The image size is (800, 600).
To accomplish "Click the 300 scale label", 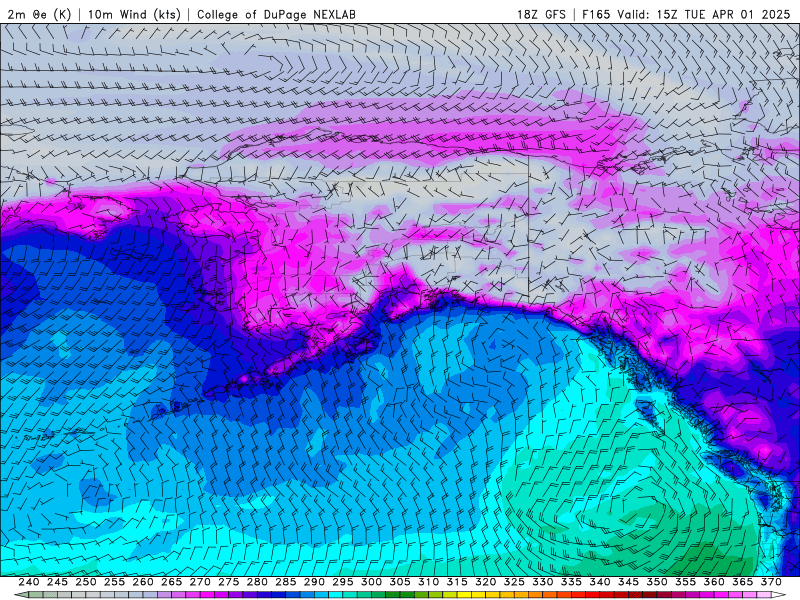I will point(371,582).
